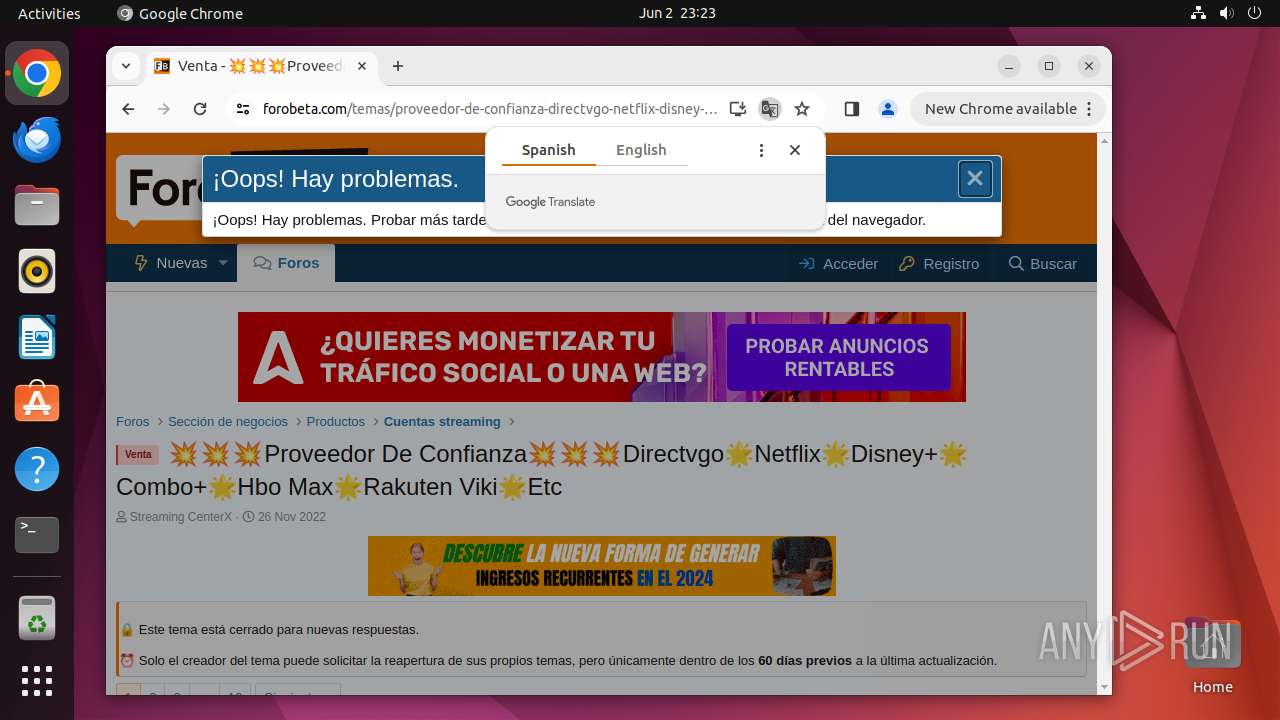Click the Probar Anuncios Rentables ad banner
Screen dimensions: 1280x720
pos(602,357)
